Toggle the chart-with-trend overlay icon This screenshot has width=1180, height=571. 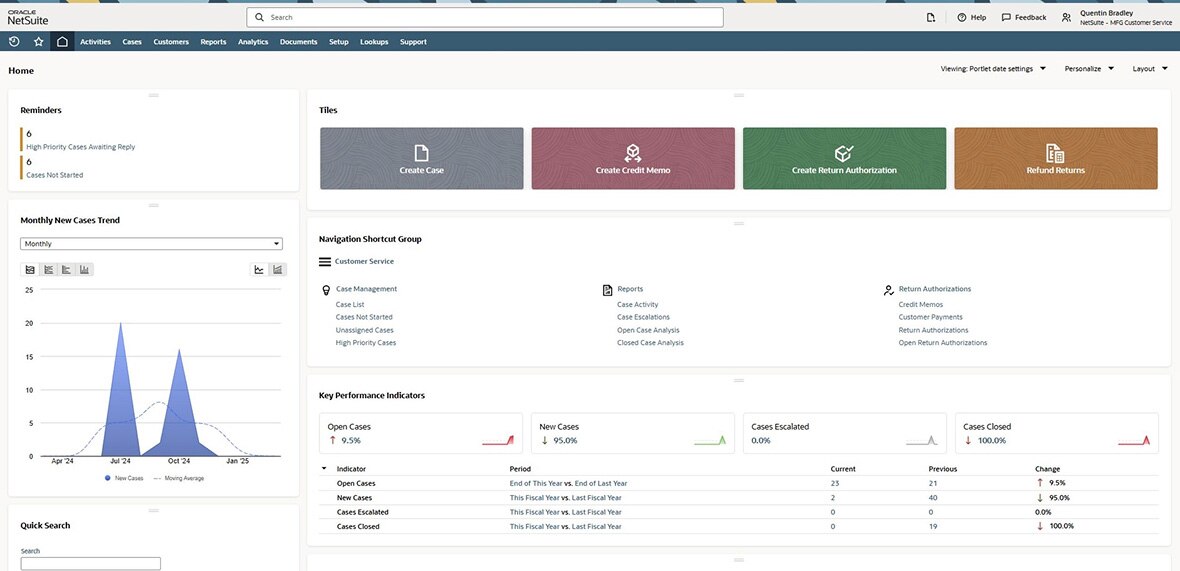click(x=277, y=269)
